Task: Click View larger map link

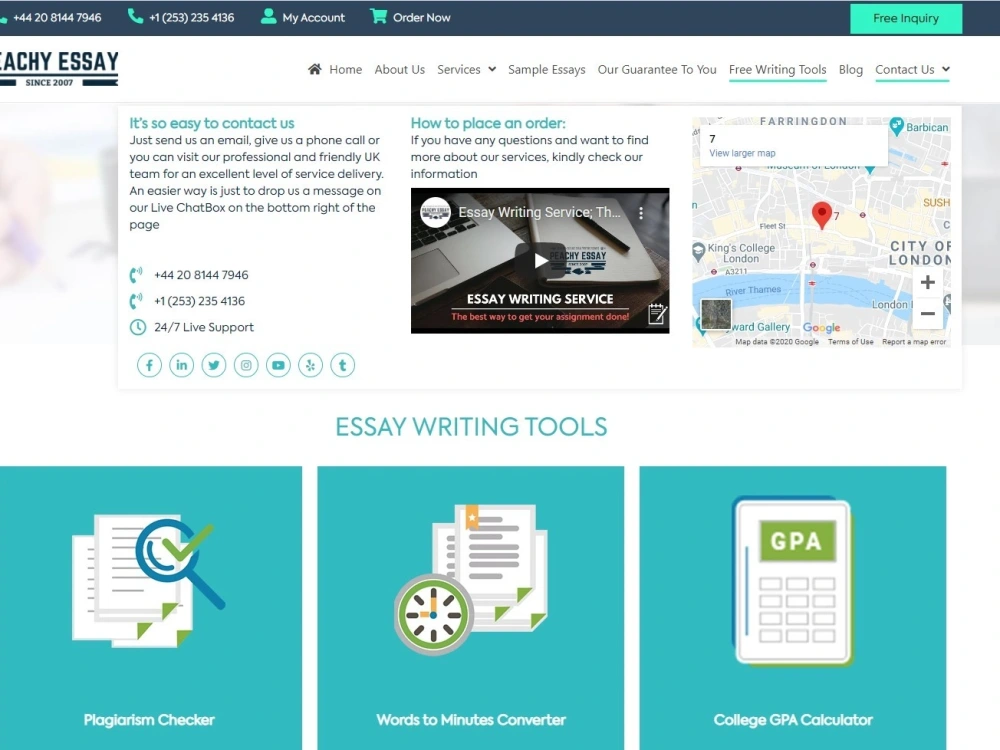Action: pos(742,153)
